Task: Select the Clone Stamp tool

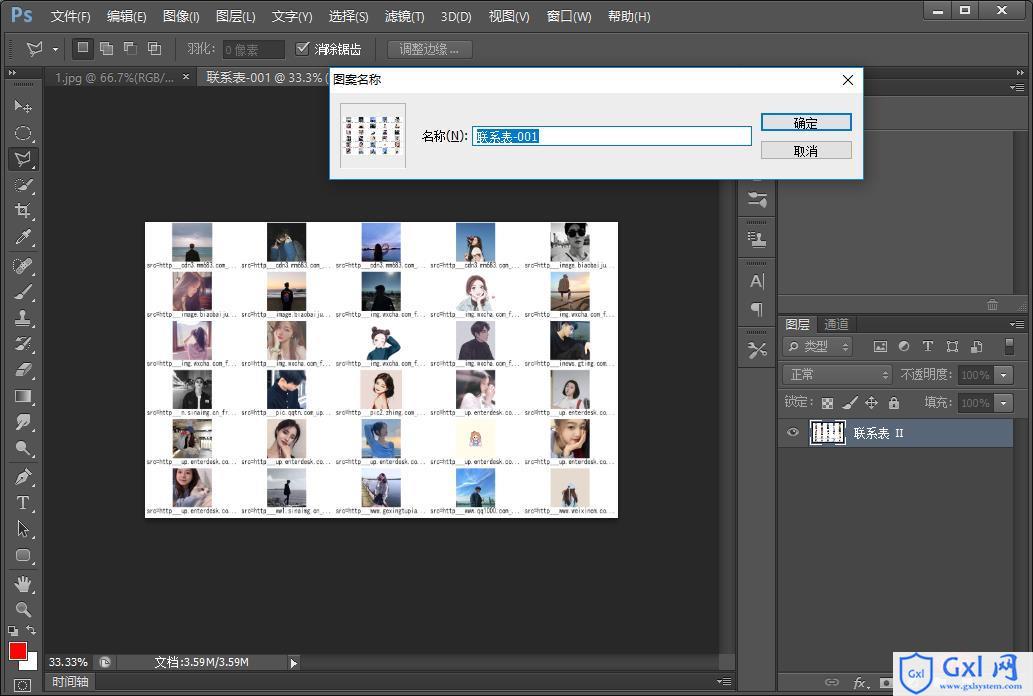Action: click(23, 318)
